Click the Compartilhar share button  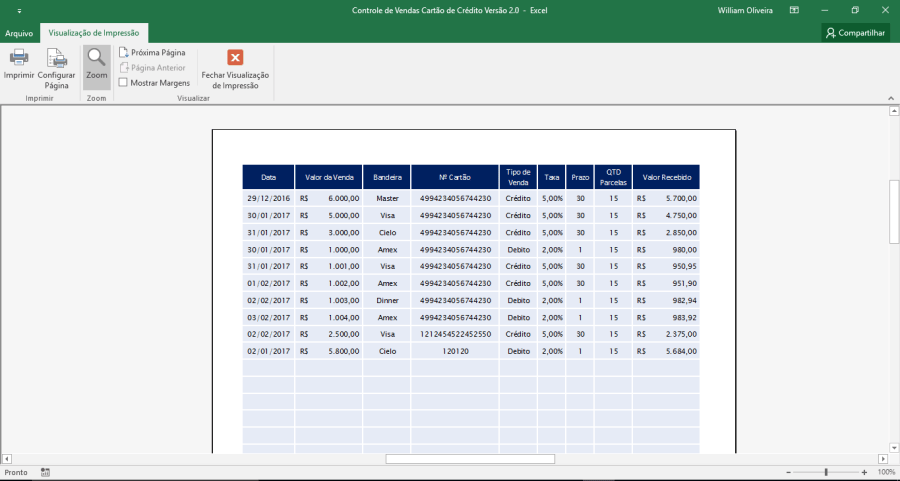[x=855, y=33]
